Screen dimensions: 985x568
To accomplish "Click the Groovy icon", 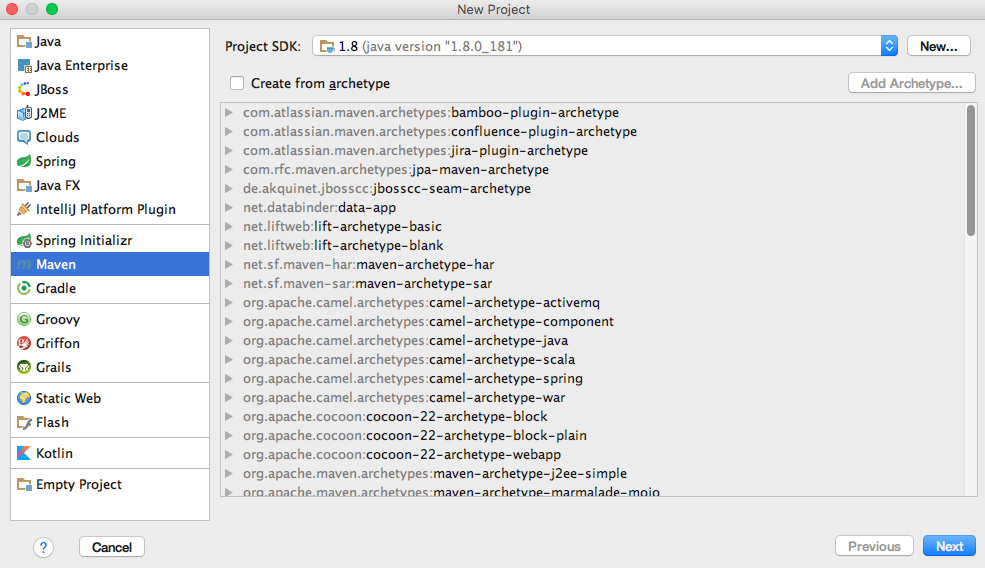I will 25,319.
